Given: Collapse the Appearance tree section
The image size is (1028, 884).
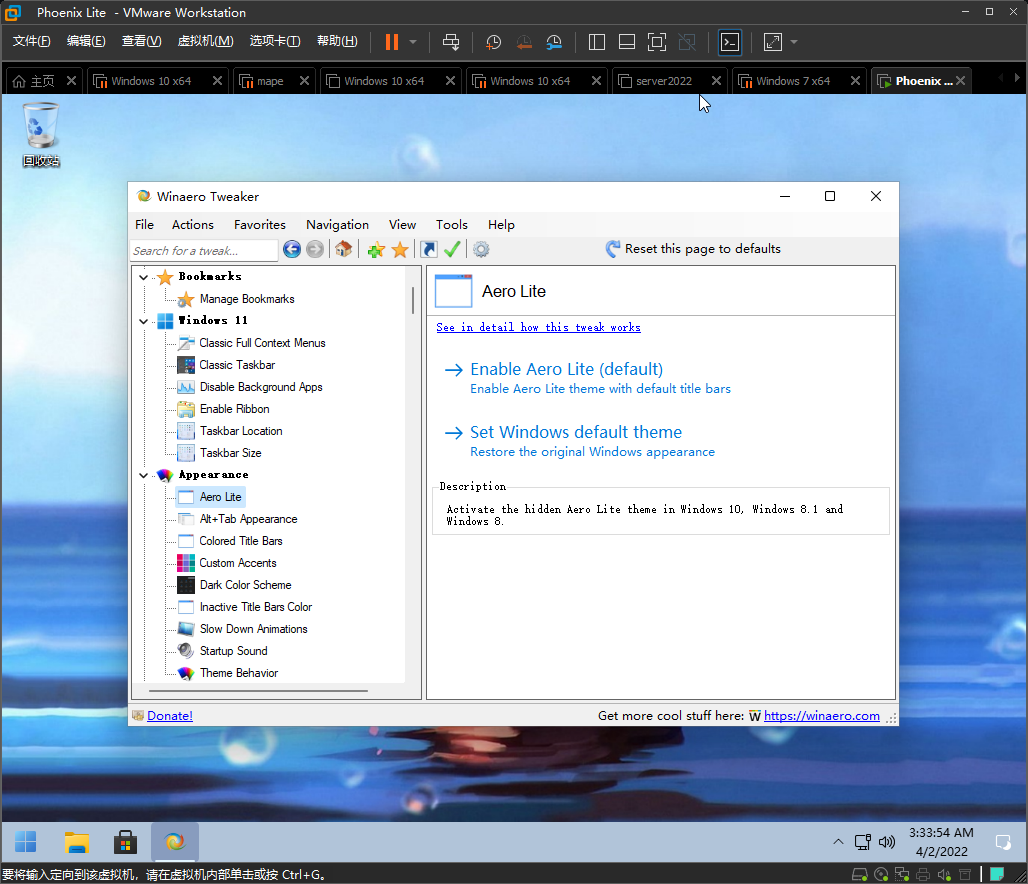Looking at the screenshot, I should [x=144, y=475].
